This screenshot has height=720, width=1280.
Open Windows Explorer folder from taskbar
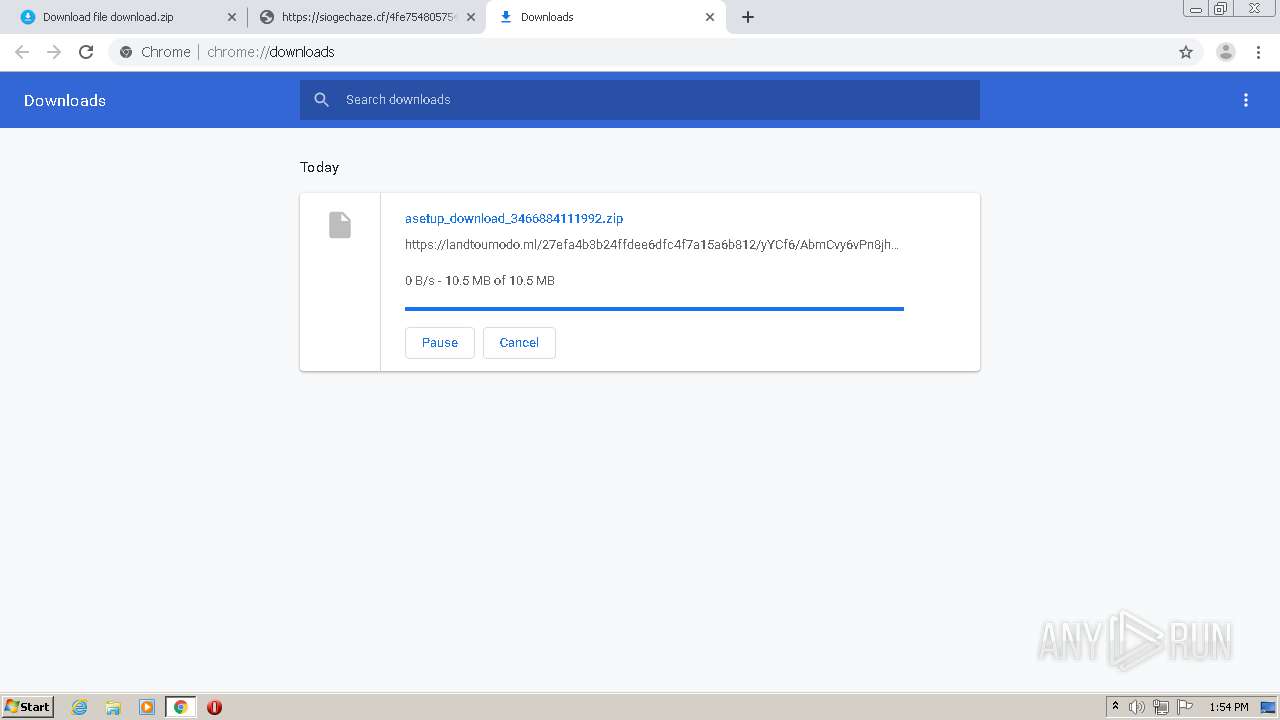pyautogui.click(x=113, y=707)
